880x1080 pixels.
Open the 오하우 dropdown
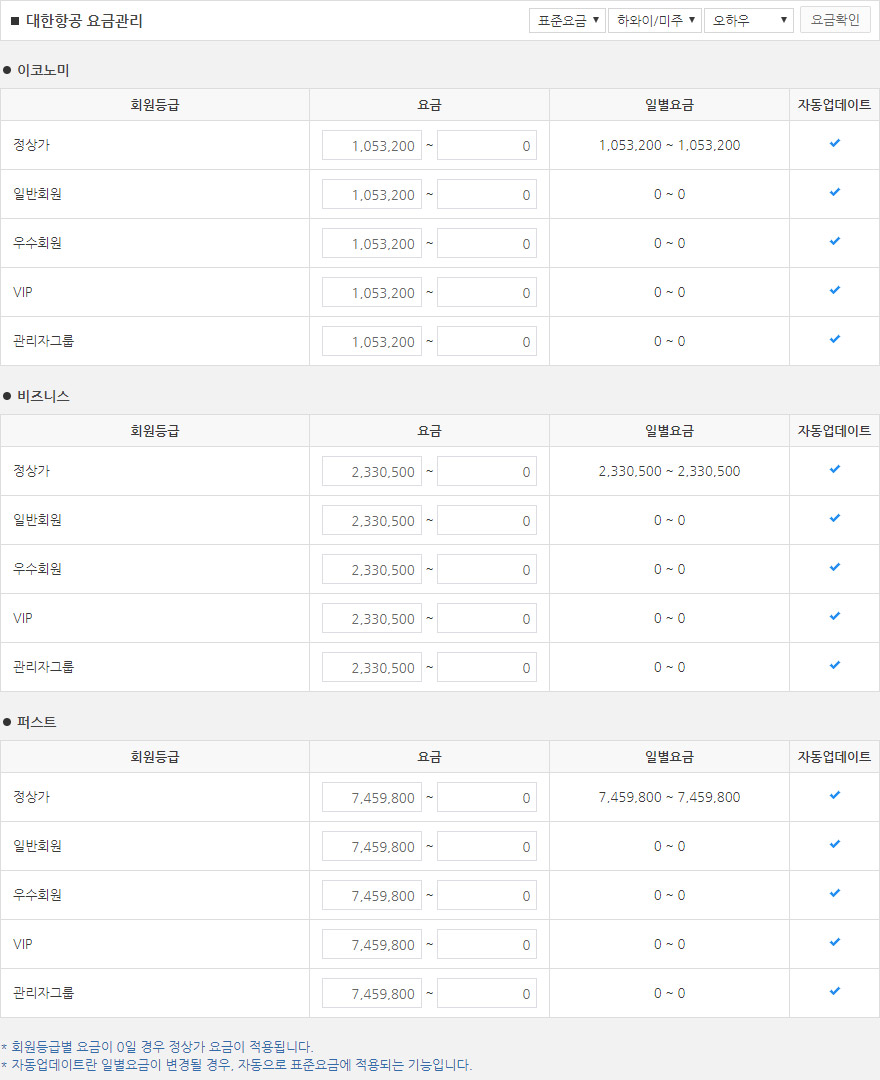748,21
